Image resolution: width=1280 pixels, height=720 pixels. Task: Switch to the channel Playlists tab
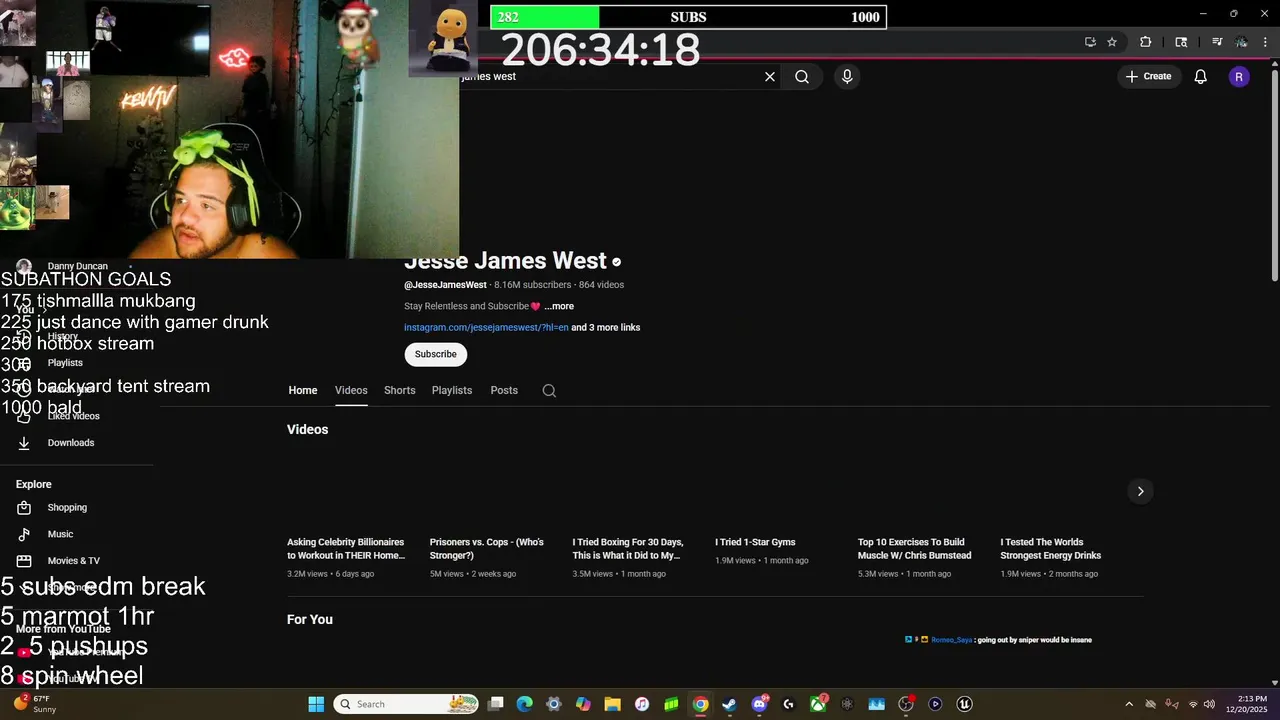(x=452, y=390)
